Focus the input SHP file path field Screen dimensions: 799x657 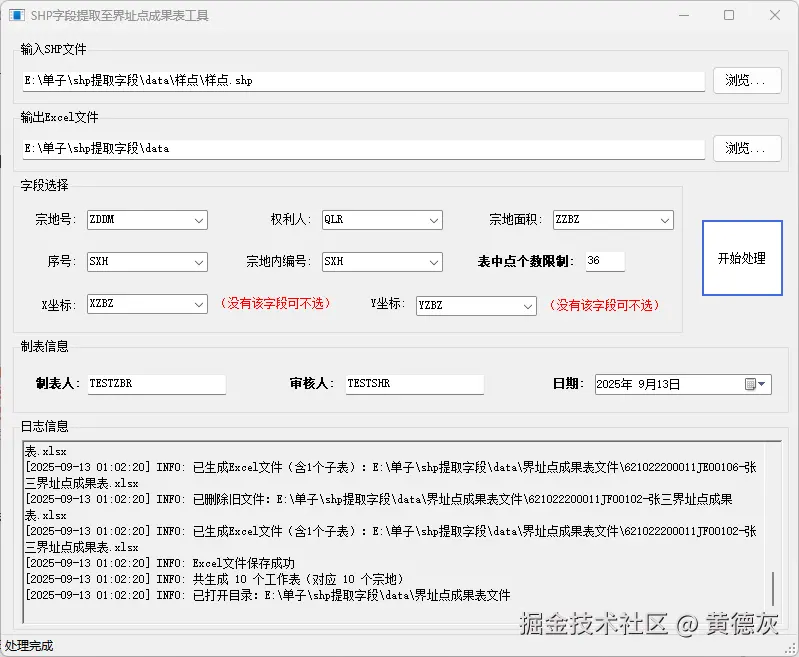coord(363,81)
